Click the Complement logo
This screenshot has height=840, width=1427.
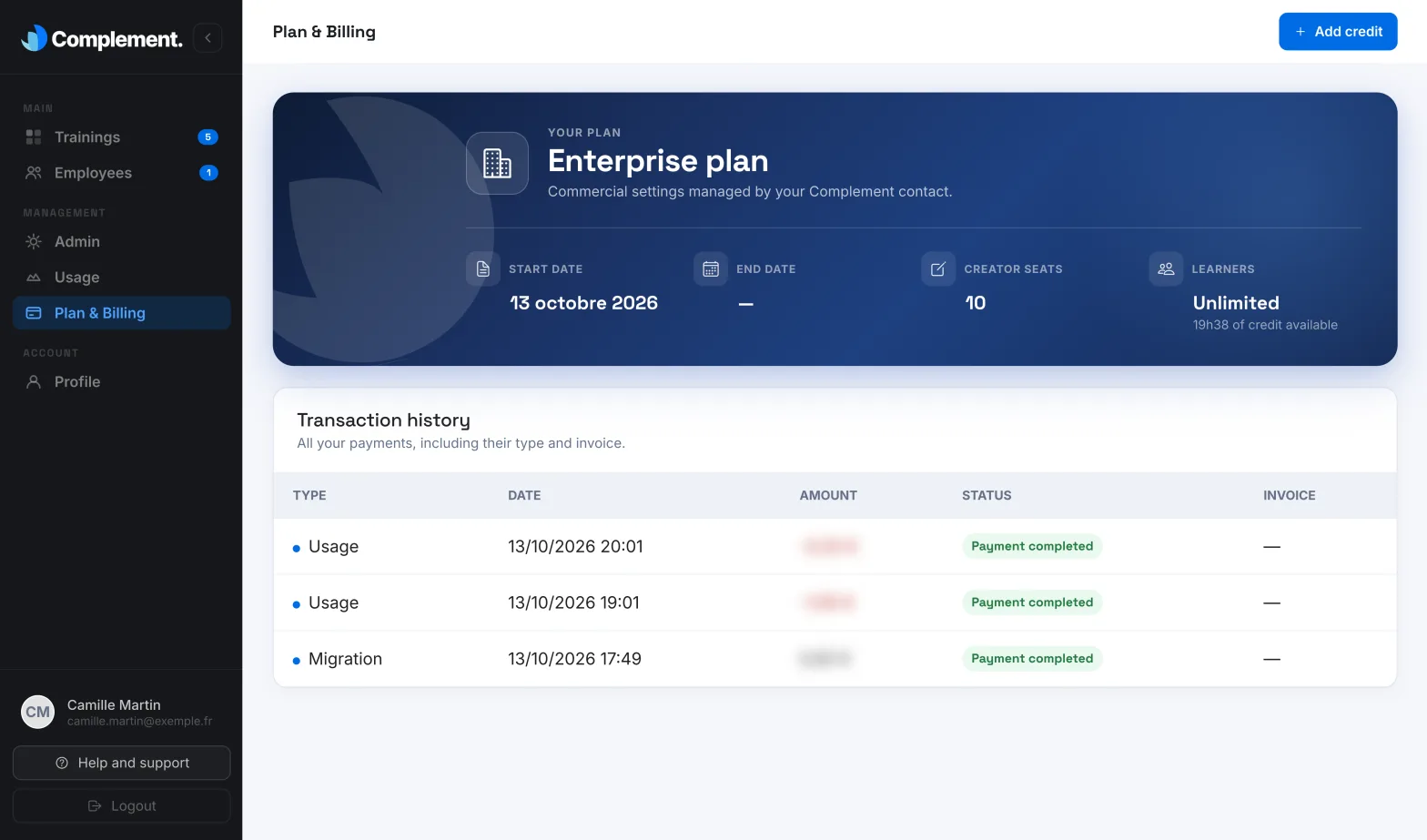click(101, 38)
